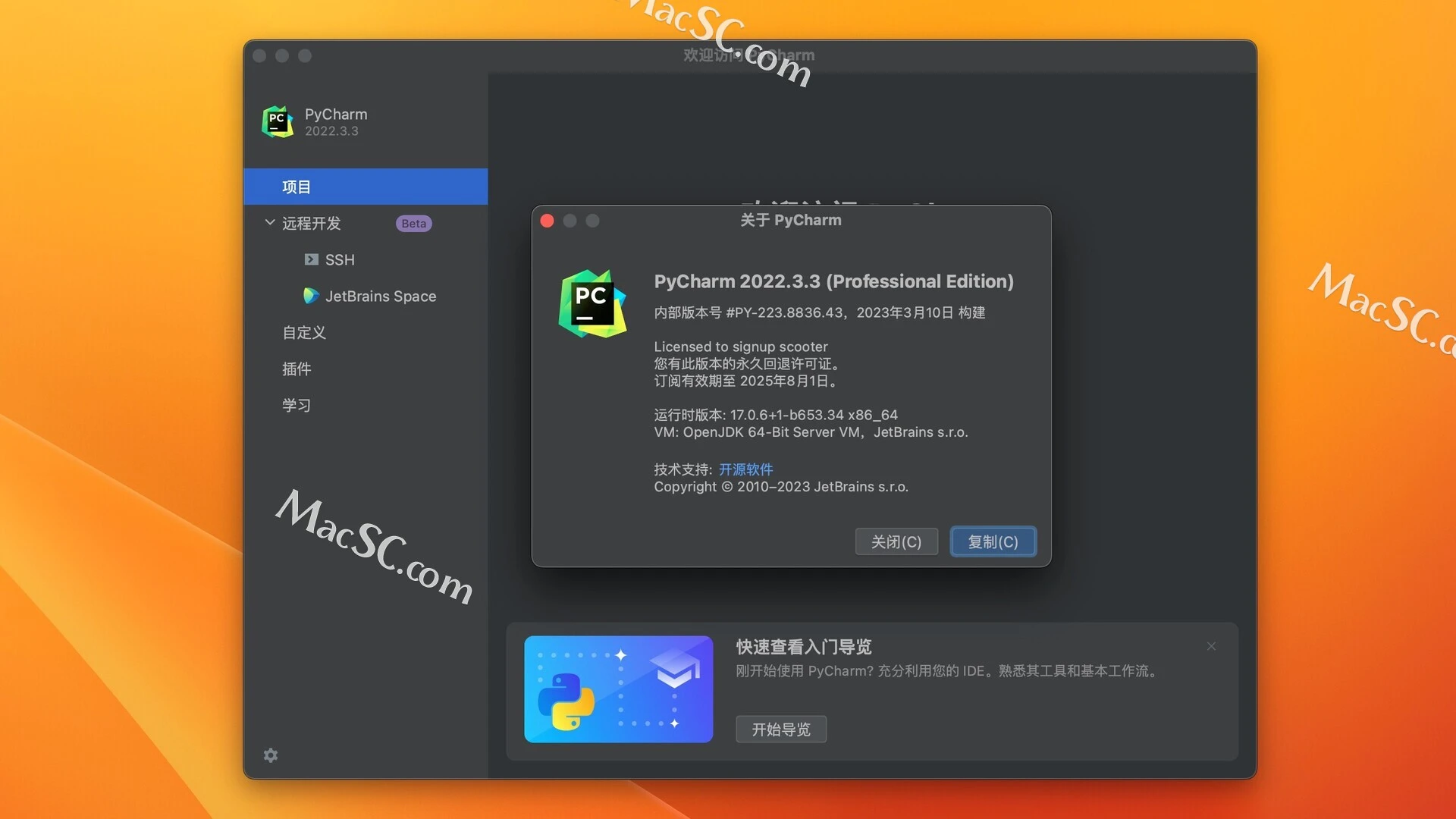Click the Python tour thumbnail image
1456x819 pixels.
pos(619,689)
